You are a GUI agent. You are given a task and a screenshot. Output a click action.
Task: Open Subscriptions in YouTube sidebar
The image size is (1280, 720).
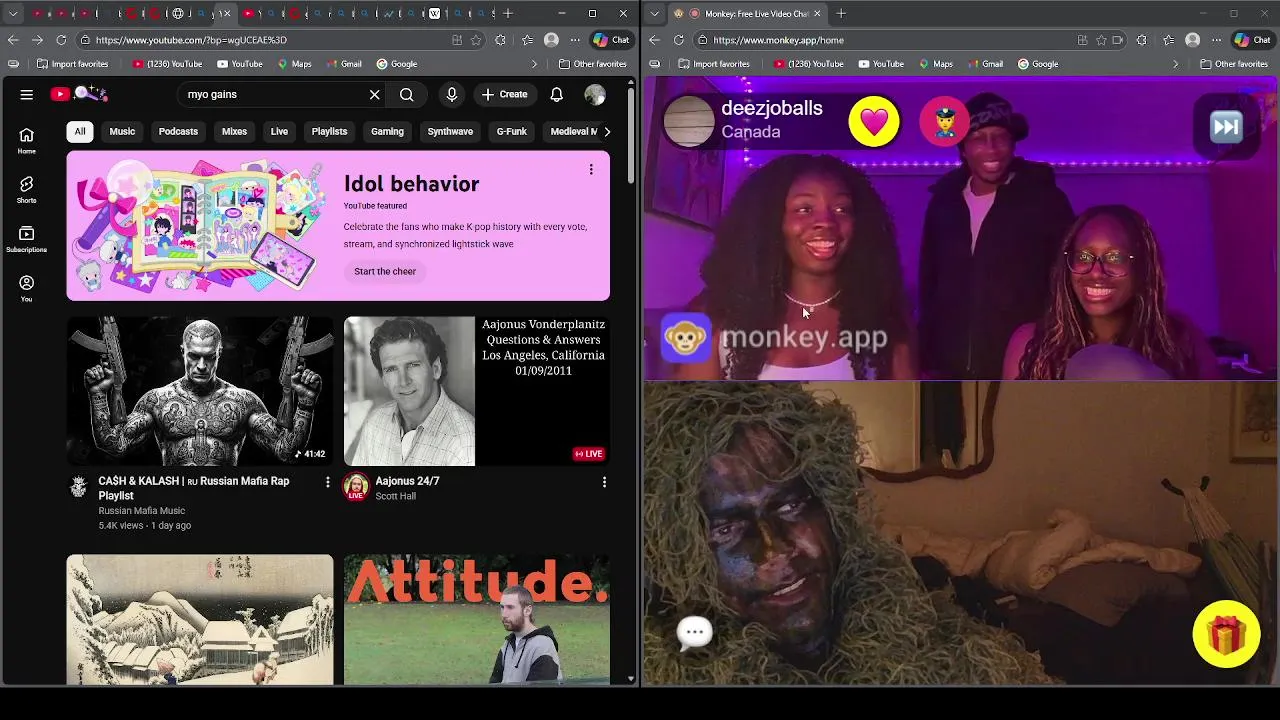[x=27, y=239]
